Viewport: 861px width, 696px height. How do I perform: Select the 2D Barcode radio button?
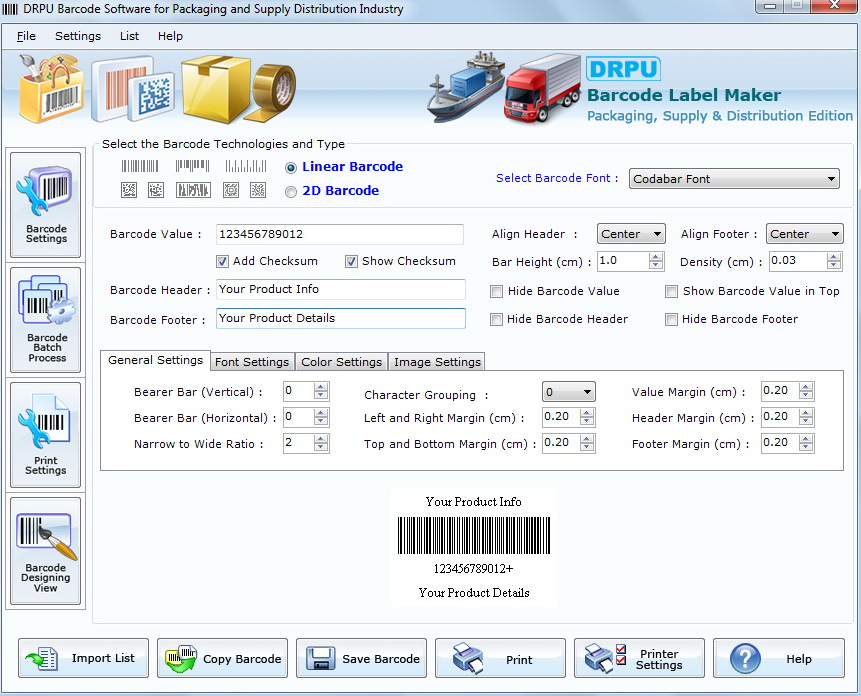pyautogui.click(x=291, y=191)
